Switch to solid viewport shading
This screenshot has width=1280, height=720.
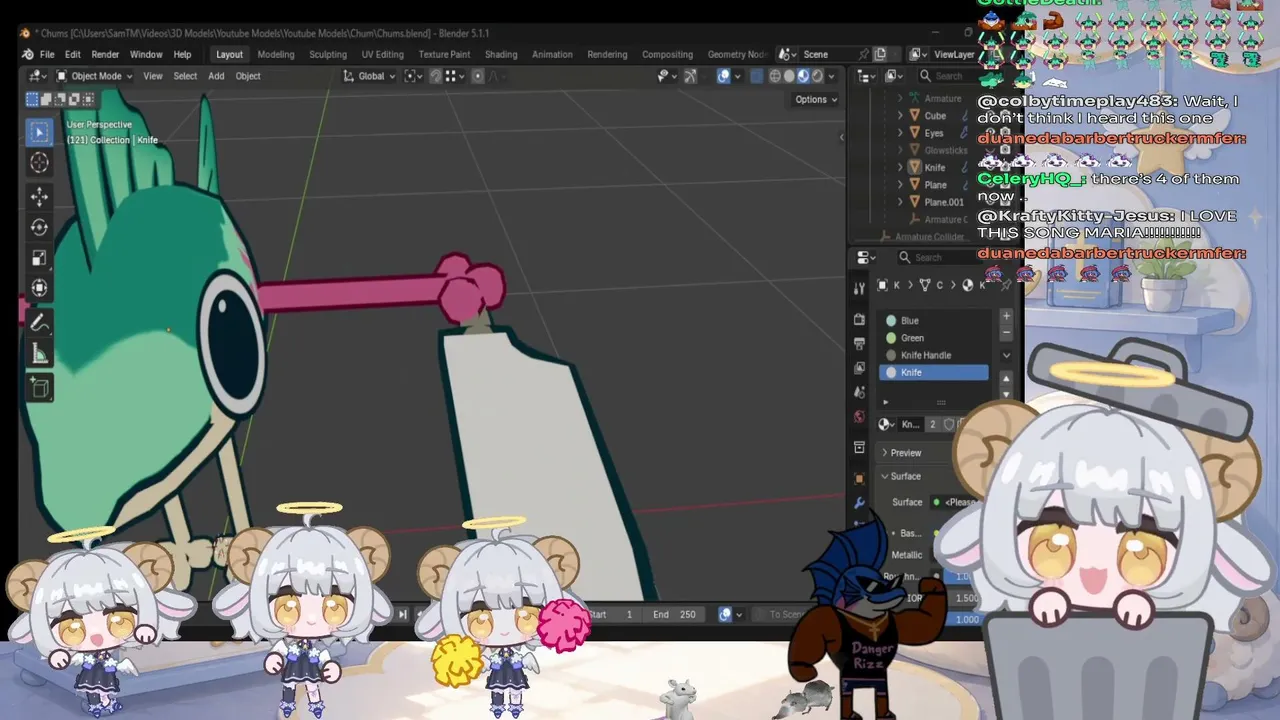tap(789, 76)
